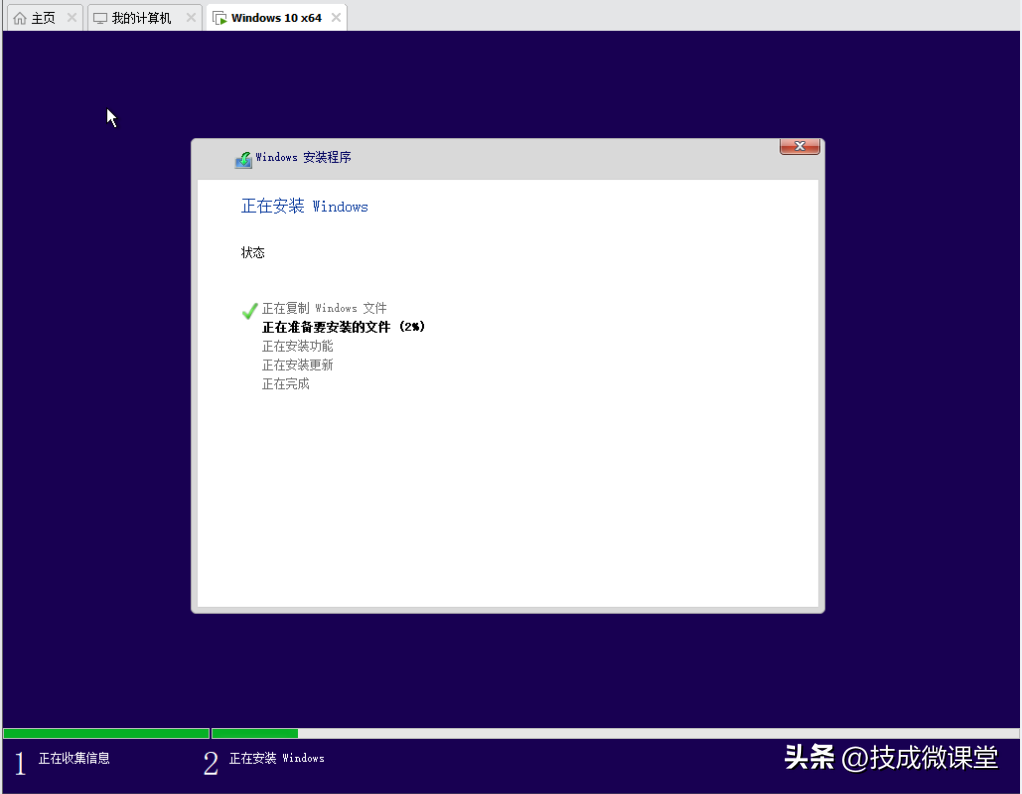Click the home icon in the 主页 tab
Viewport: 1022px width, 794px height.
20,18
